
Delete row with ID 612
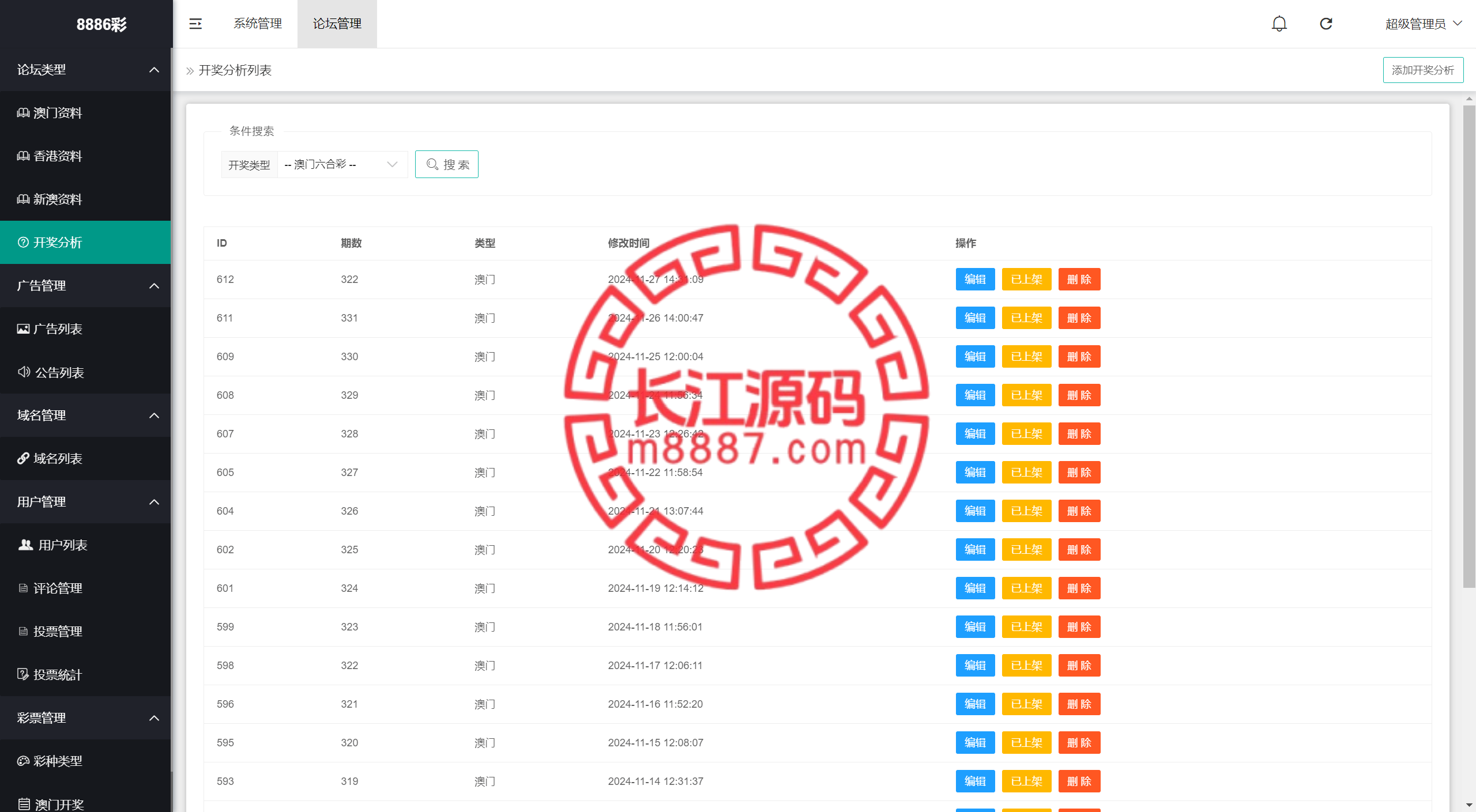[x=1079, y=280]
